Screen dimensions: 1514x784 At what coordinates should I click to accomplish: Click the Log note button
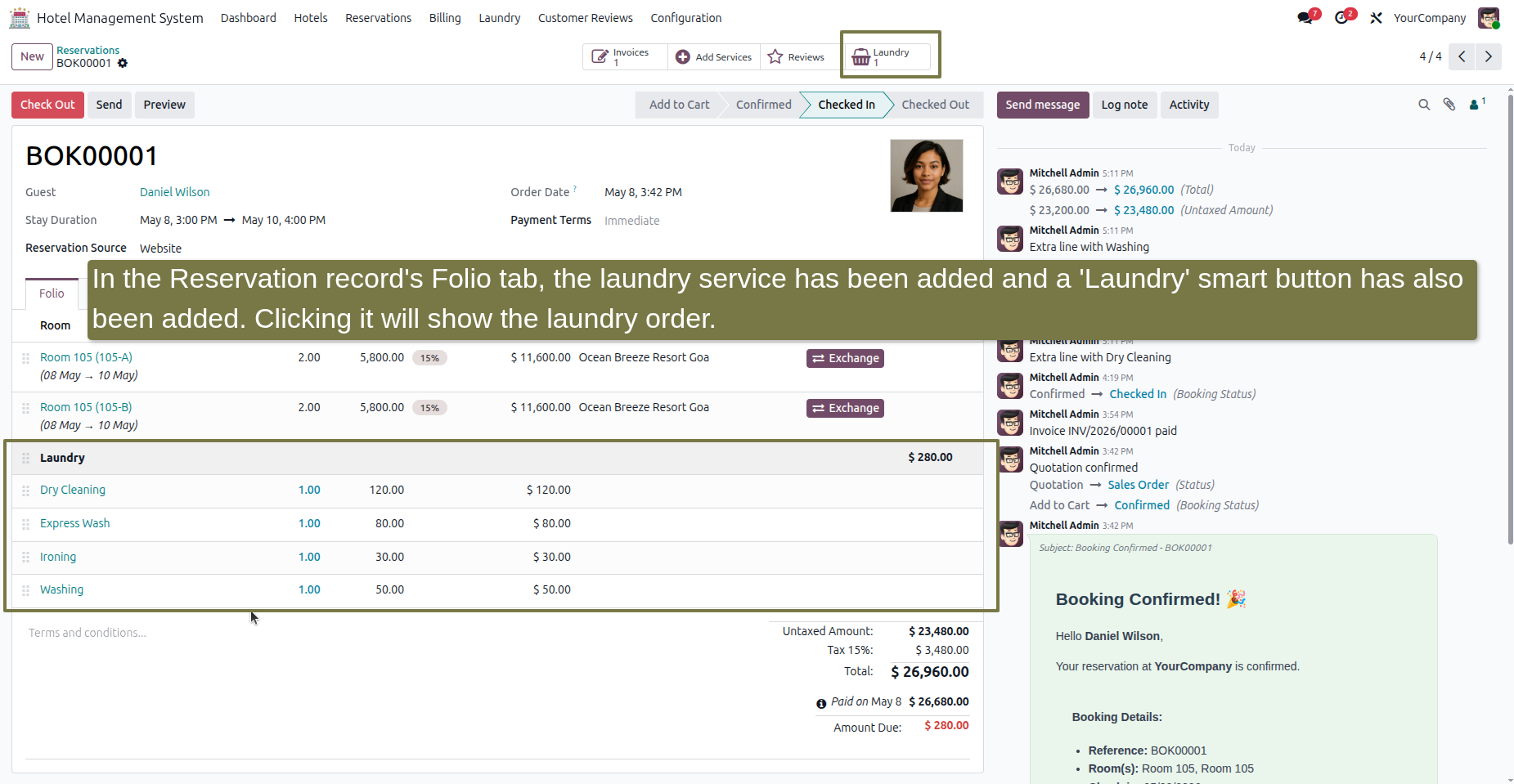tap(1125, 105)
